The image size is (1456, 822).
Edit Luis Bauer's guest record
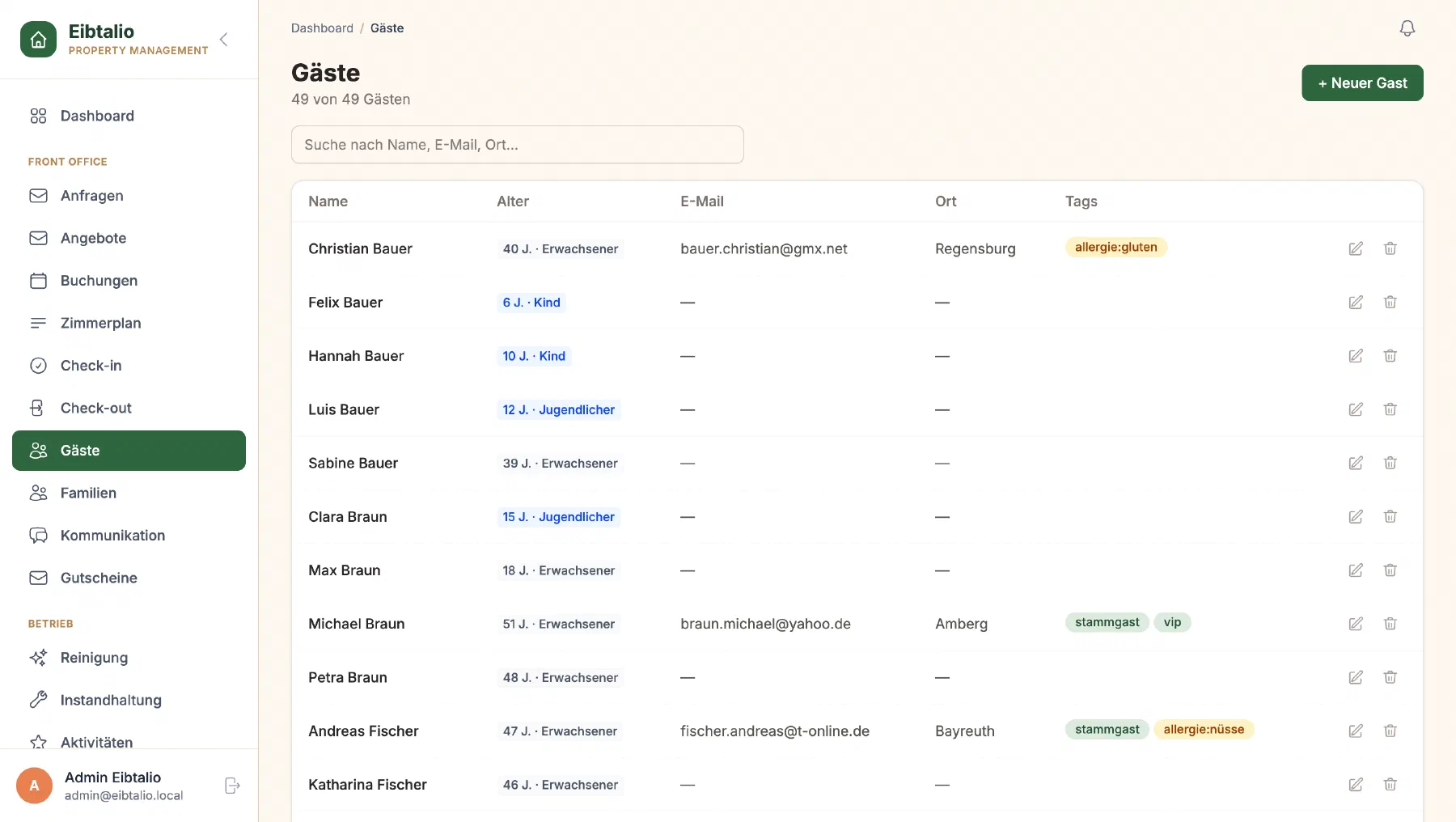(1356, 409)
